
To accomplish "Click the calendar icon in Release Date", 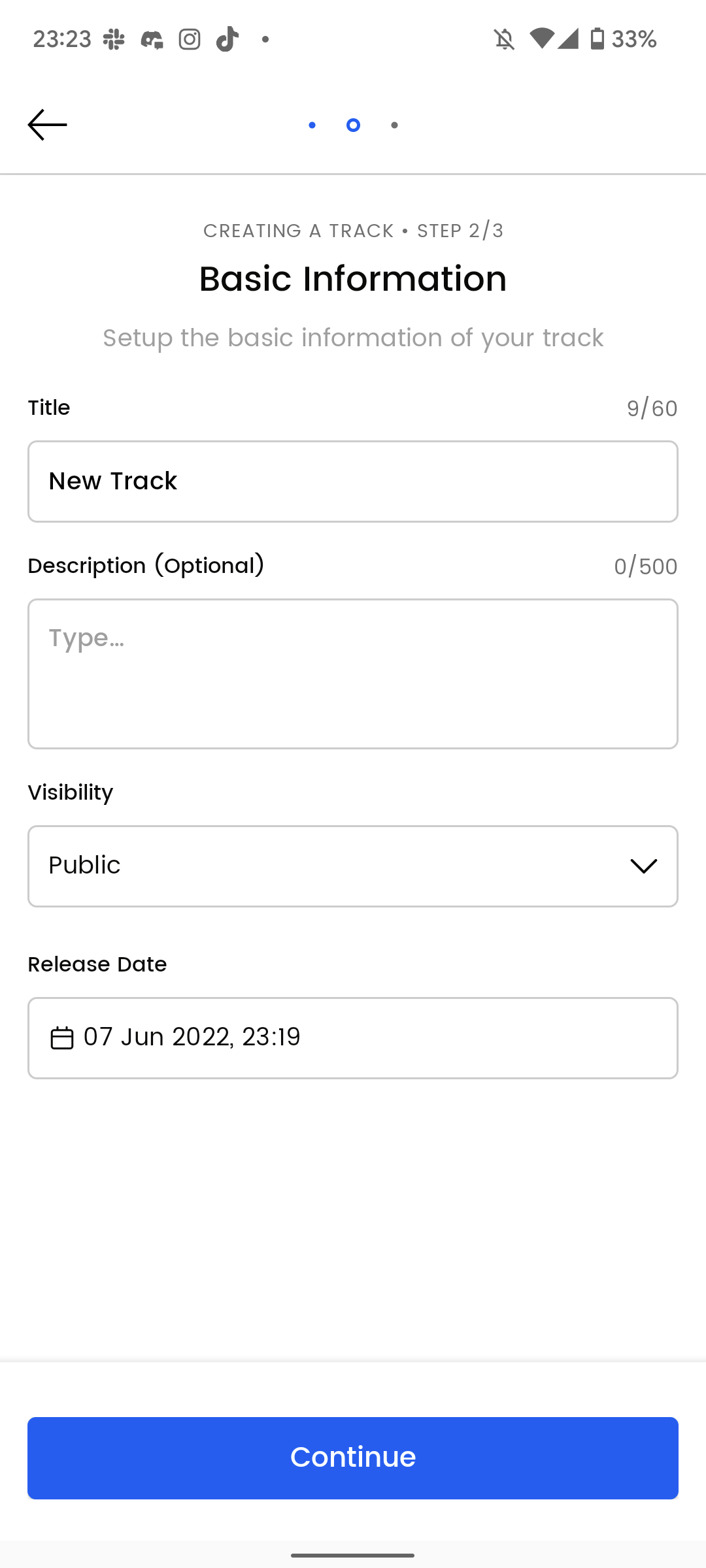I will [x=62, y=1038].
